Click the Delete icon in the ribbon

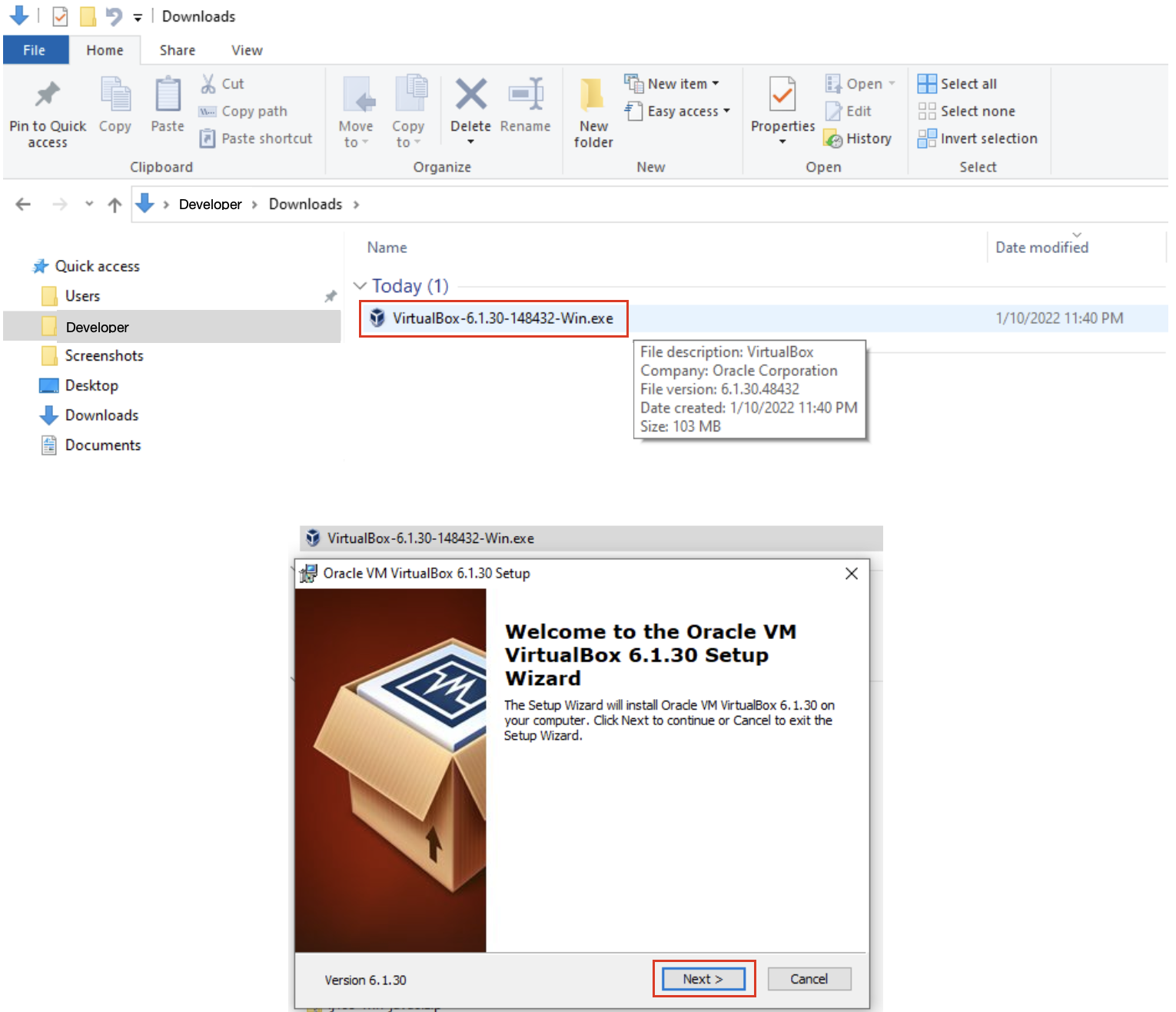pyautogui.click(x=470, y=95)
